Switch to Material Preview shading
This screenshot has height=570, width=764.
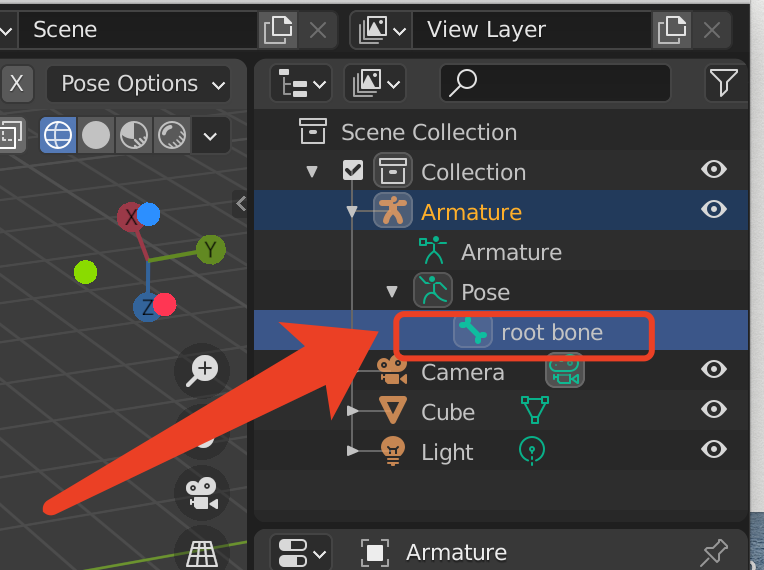pos(134,134)
